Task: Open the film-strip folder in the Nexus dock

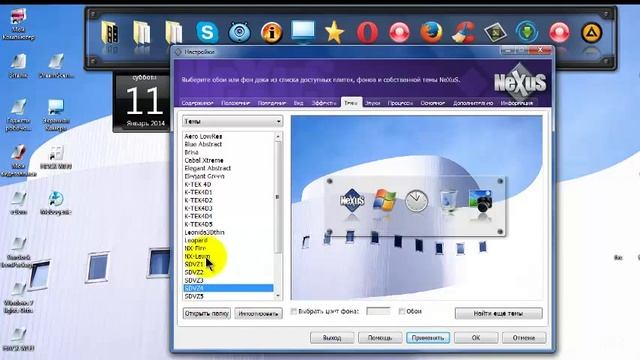Action: (x=111, y=33)
